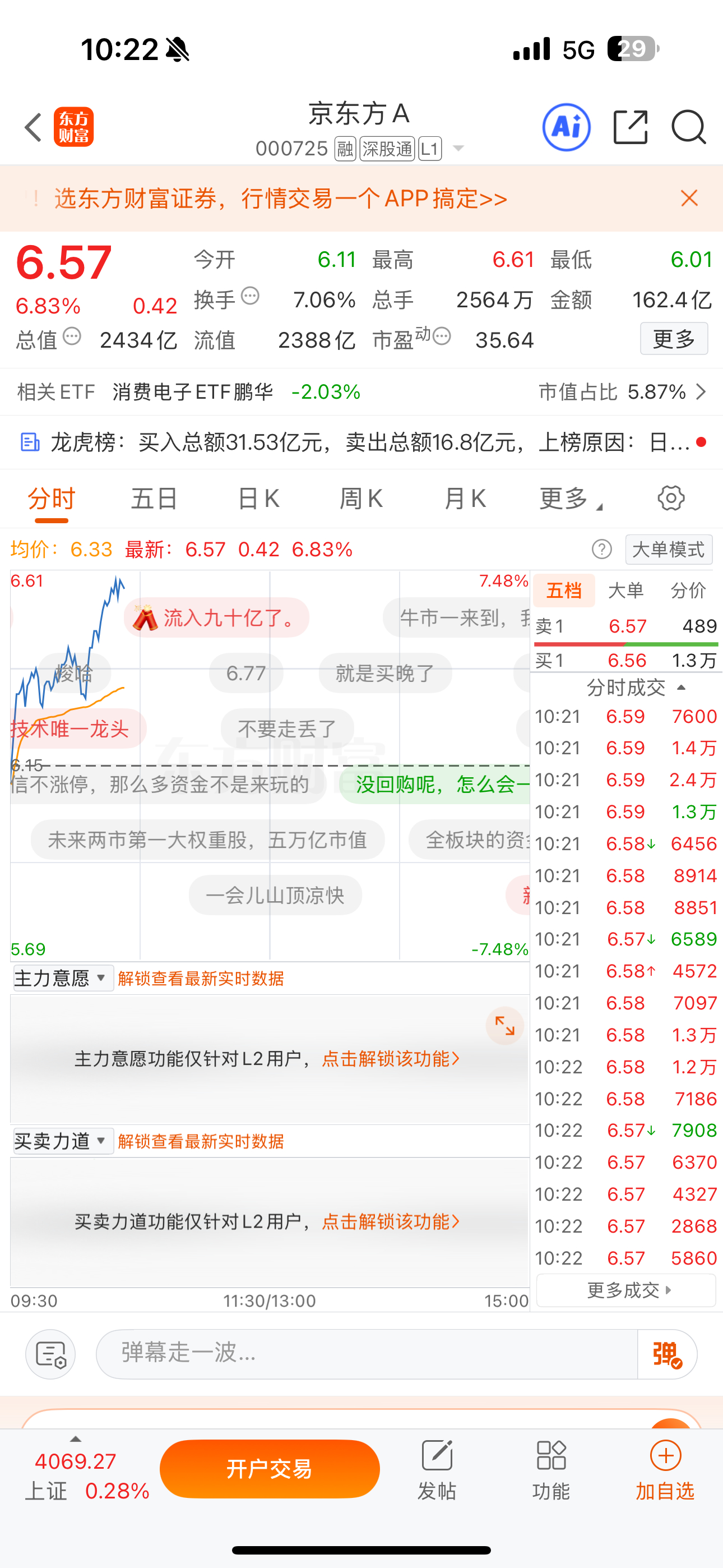Tap the back arrow icon
Image resolution: width=723 pixels, height=1568 pixels.
pos(34,127)
